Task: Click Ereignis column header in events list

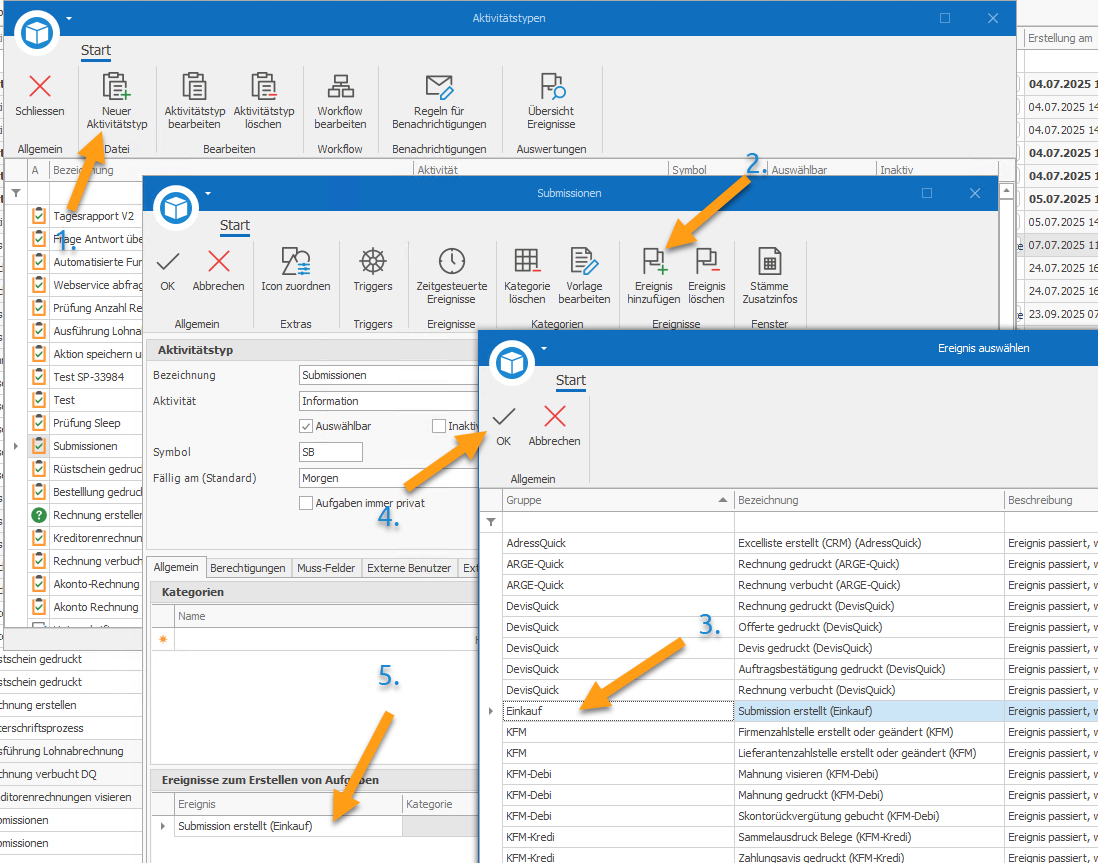Action: [289, 805]
